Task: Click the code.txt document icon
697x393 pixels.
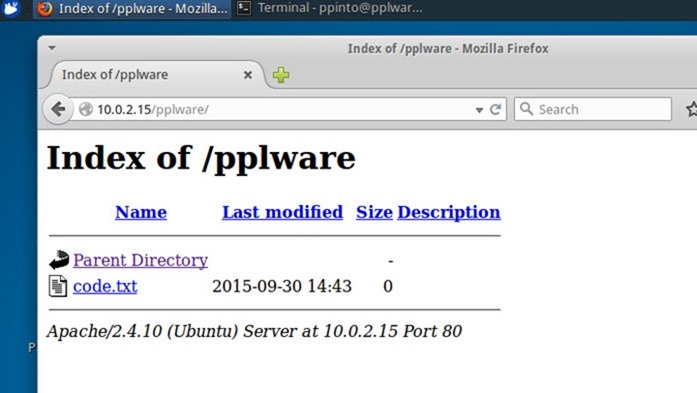Action: (57, 286)
